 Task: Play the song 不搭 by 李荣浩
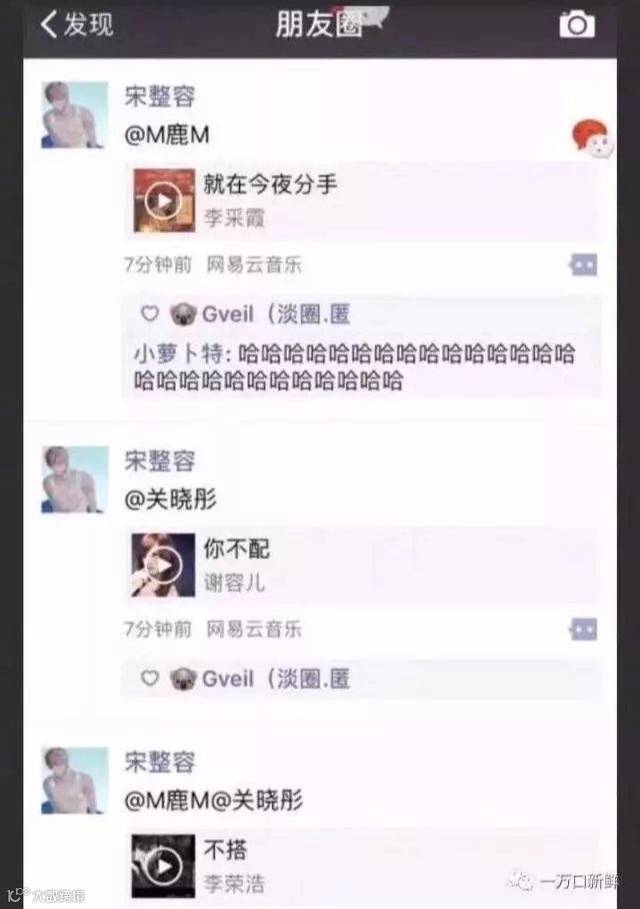coord(163,866)
